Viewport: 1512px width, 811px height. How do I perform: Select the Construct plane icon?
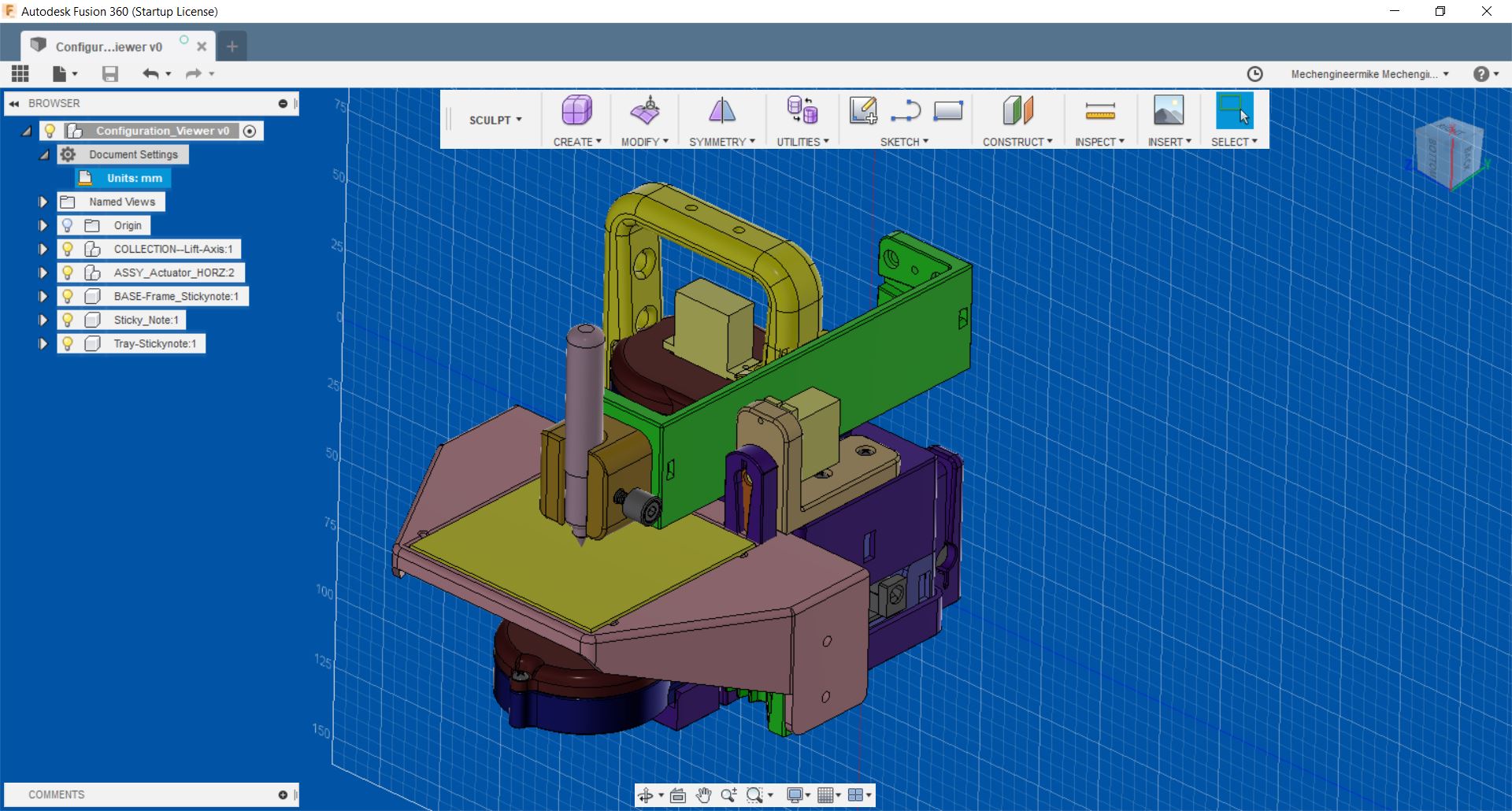1017,111
